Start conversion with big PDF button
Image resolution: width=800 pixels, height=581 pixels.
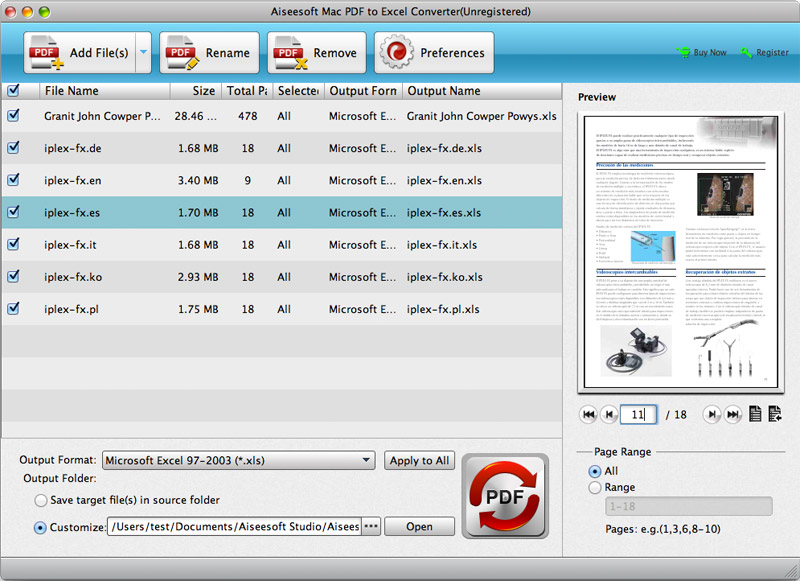point(505,496)
